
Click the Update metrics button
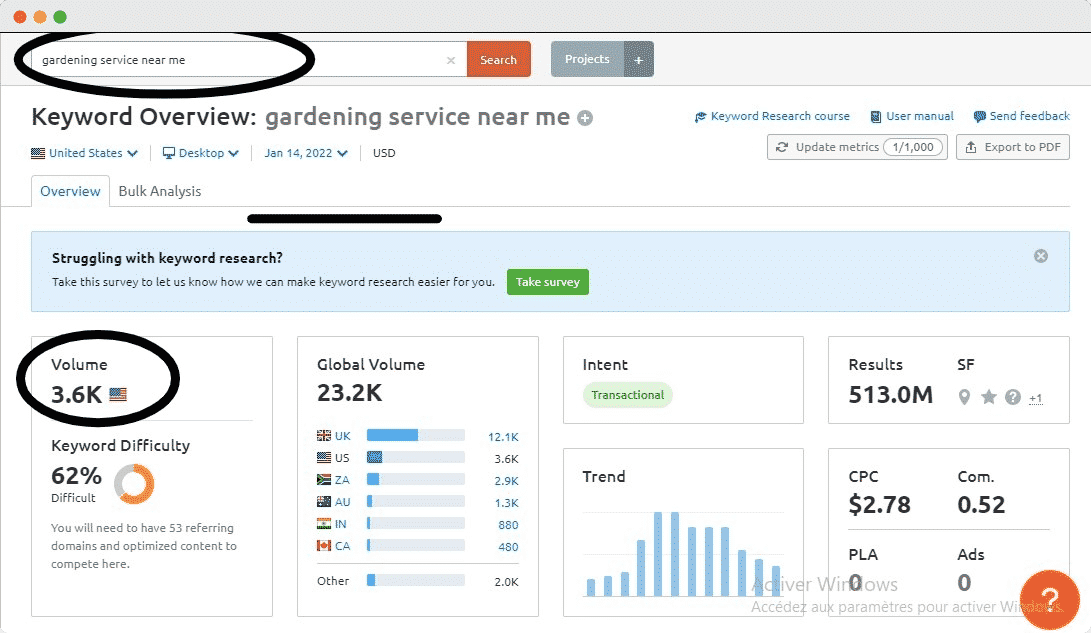click(857, 147)
